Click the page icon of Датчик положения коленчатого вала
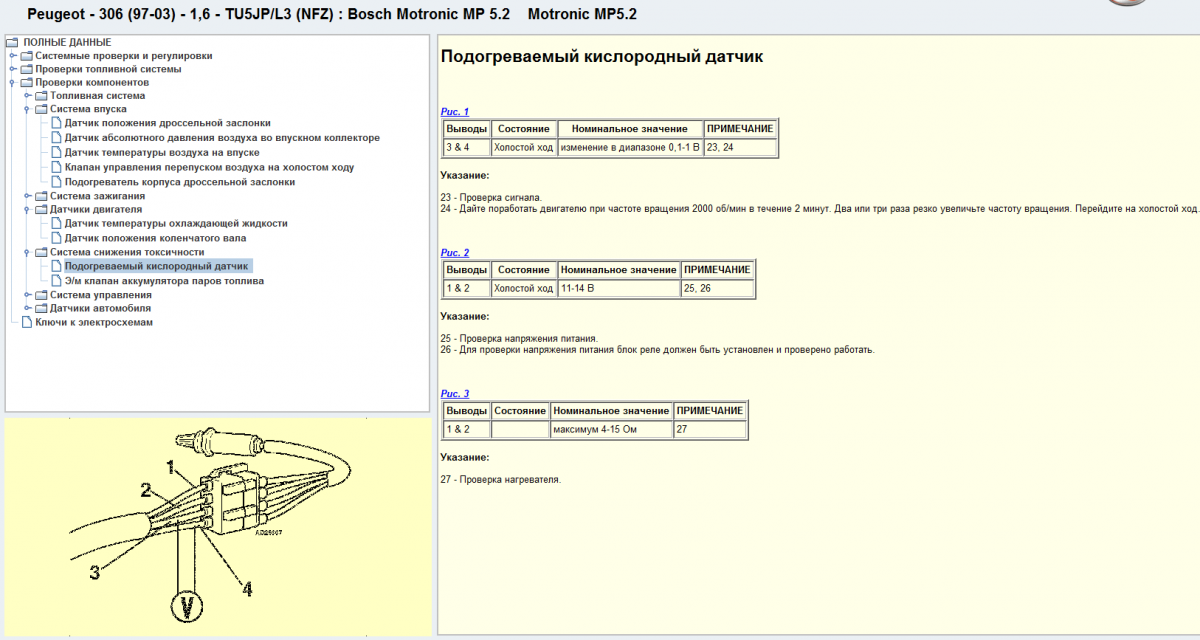This screenshot has height=640, width=1200. point(56,239)
